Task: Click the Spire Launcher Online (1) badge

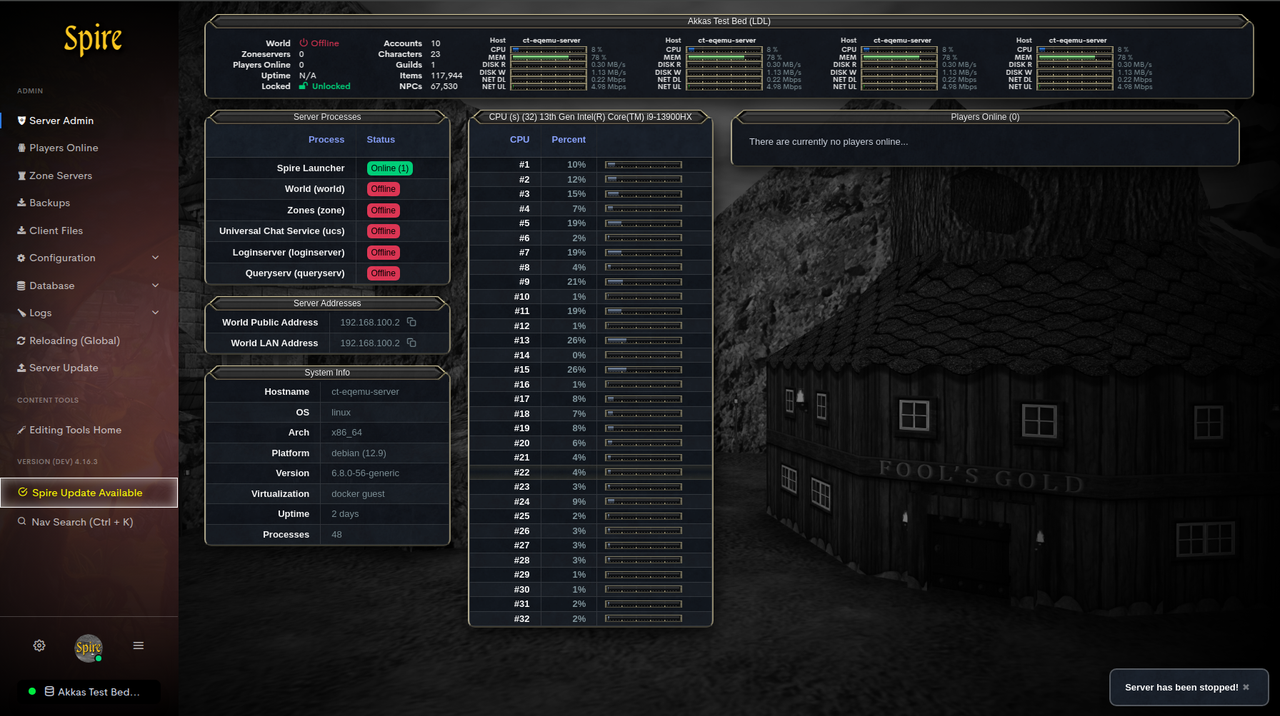Action: tap(389, 168)
